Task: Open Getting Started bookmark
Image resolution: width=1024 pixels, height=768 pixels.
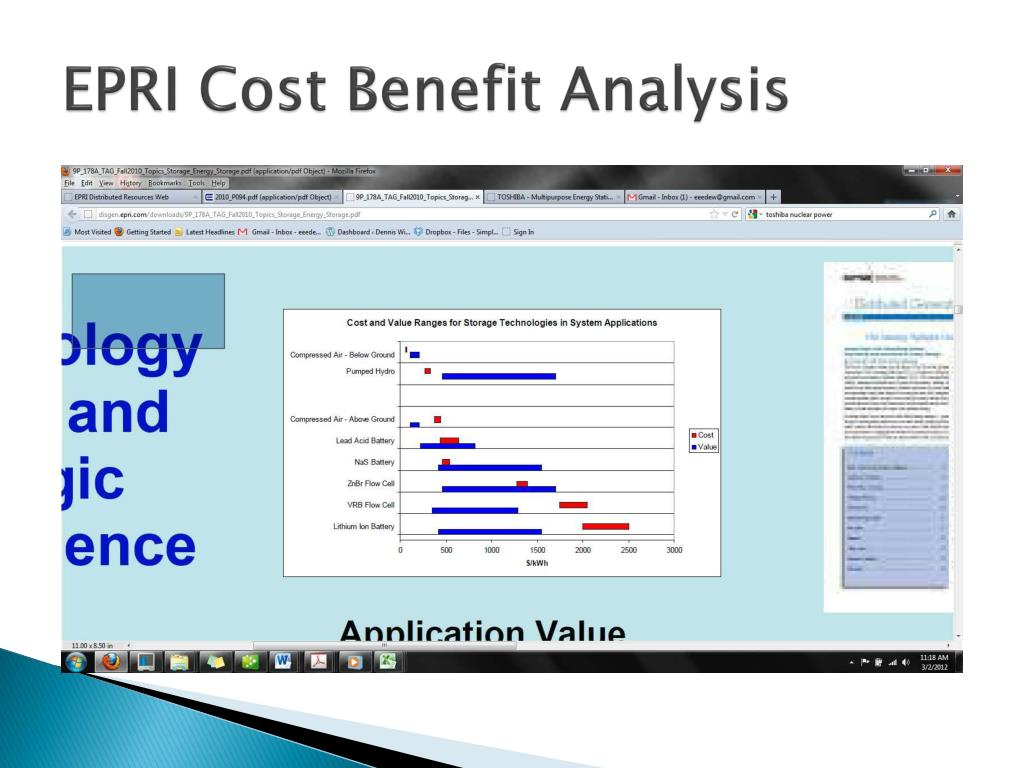Action: pos(143,232)
